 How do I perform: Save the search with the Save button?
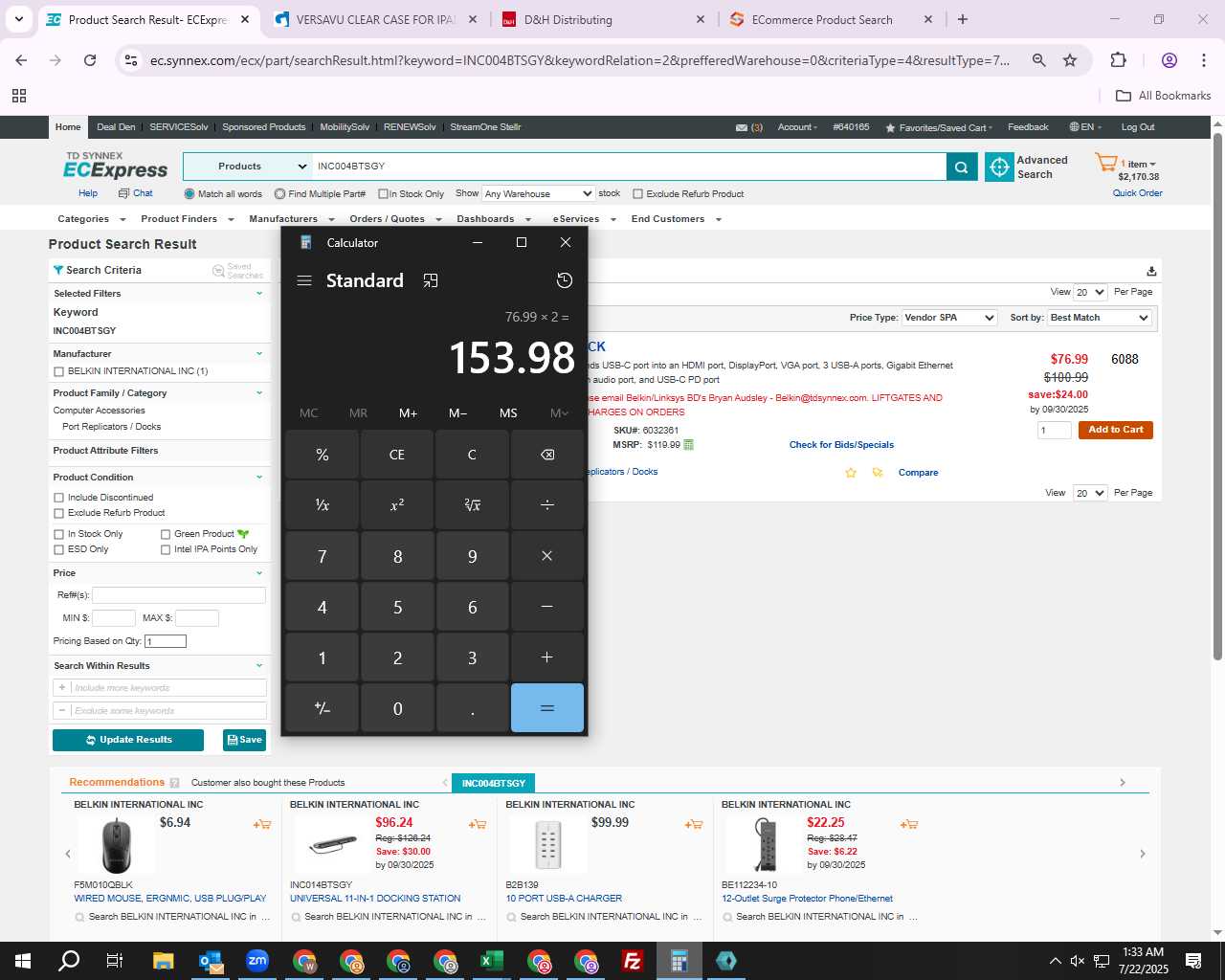244,740
